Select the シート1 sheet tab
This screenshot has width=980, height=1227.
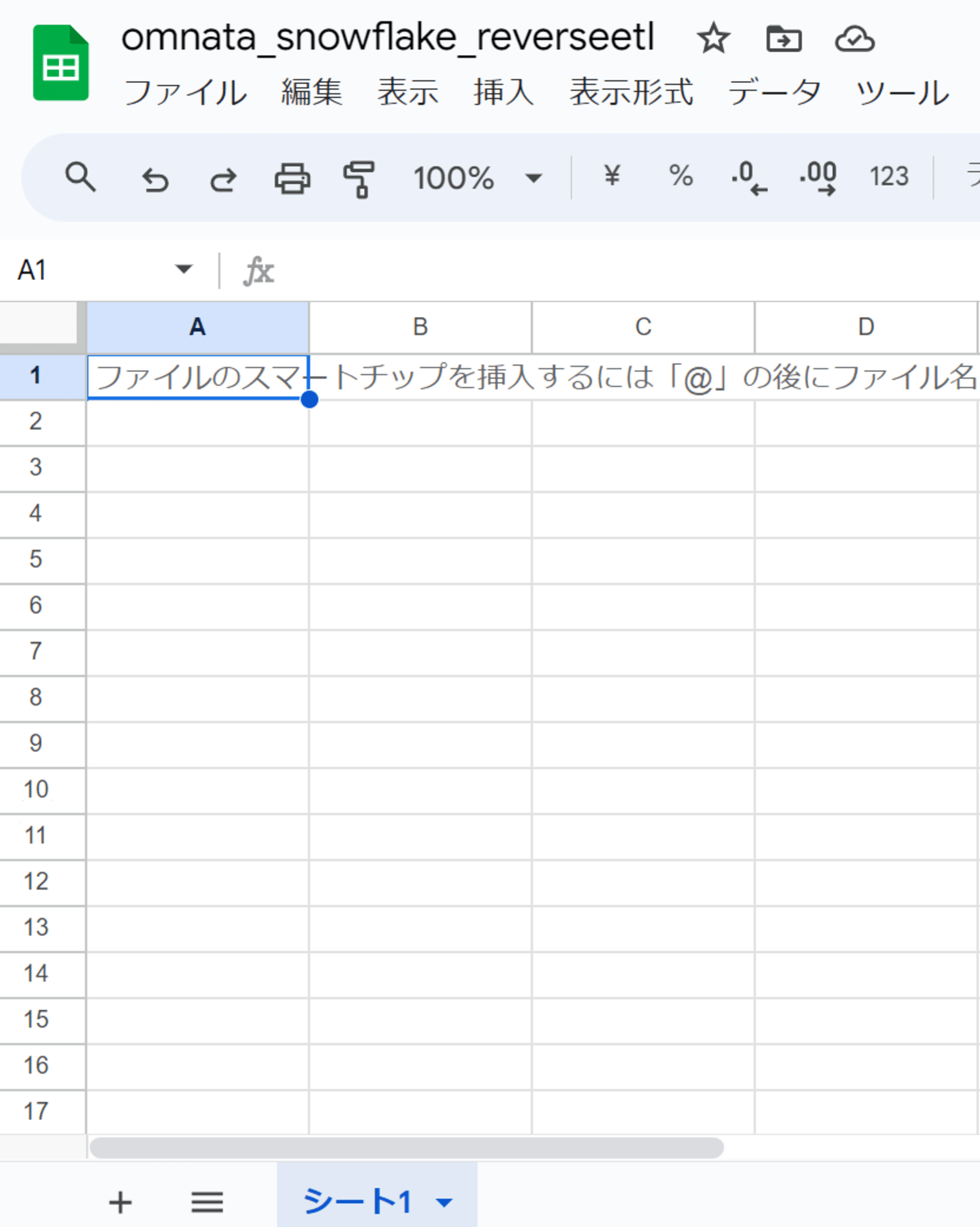(377, 1194)
